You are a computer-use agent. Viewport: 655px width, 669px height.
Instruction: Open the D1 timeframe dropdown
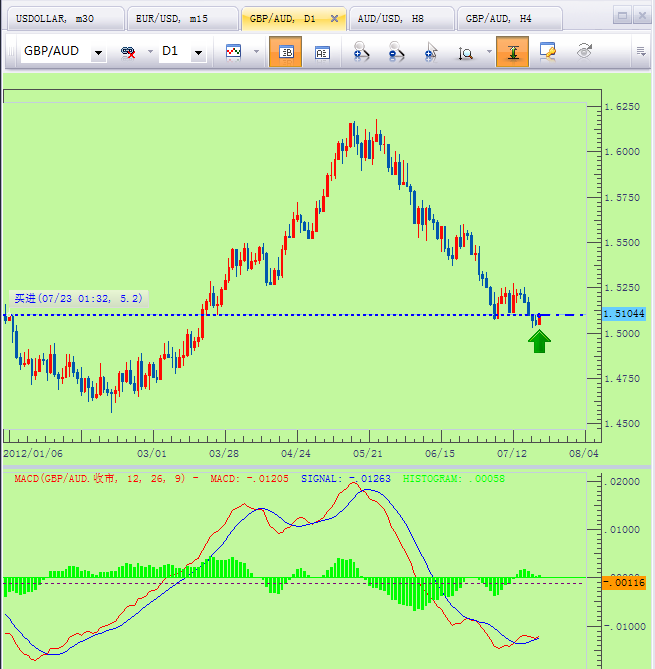point(198,52)
